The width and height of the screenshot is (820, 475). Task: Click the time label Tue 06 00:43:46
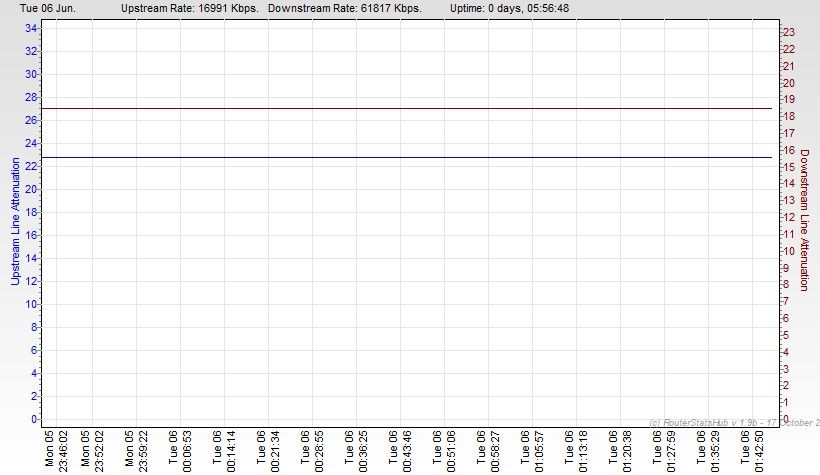coord(400,451)
